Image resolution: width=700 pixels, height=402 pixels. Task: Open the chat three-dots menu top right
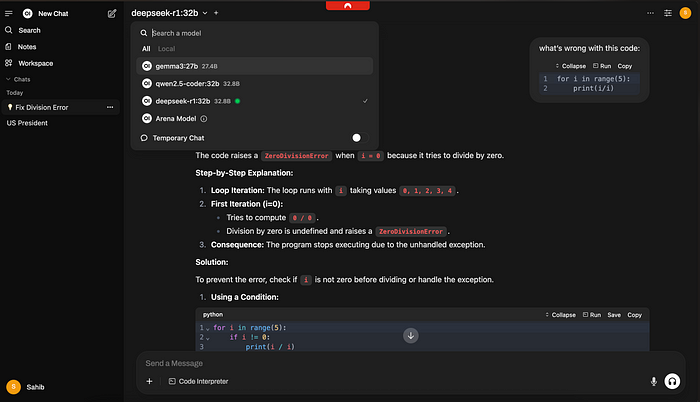click(650, 13)
